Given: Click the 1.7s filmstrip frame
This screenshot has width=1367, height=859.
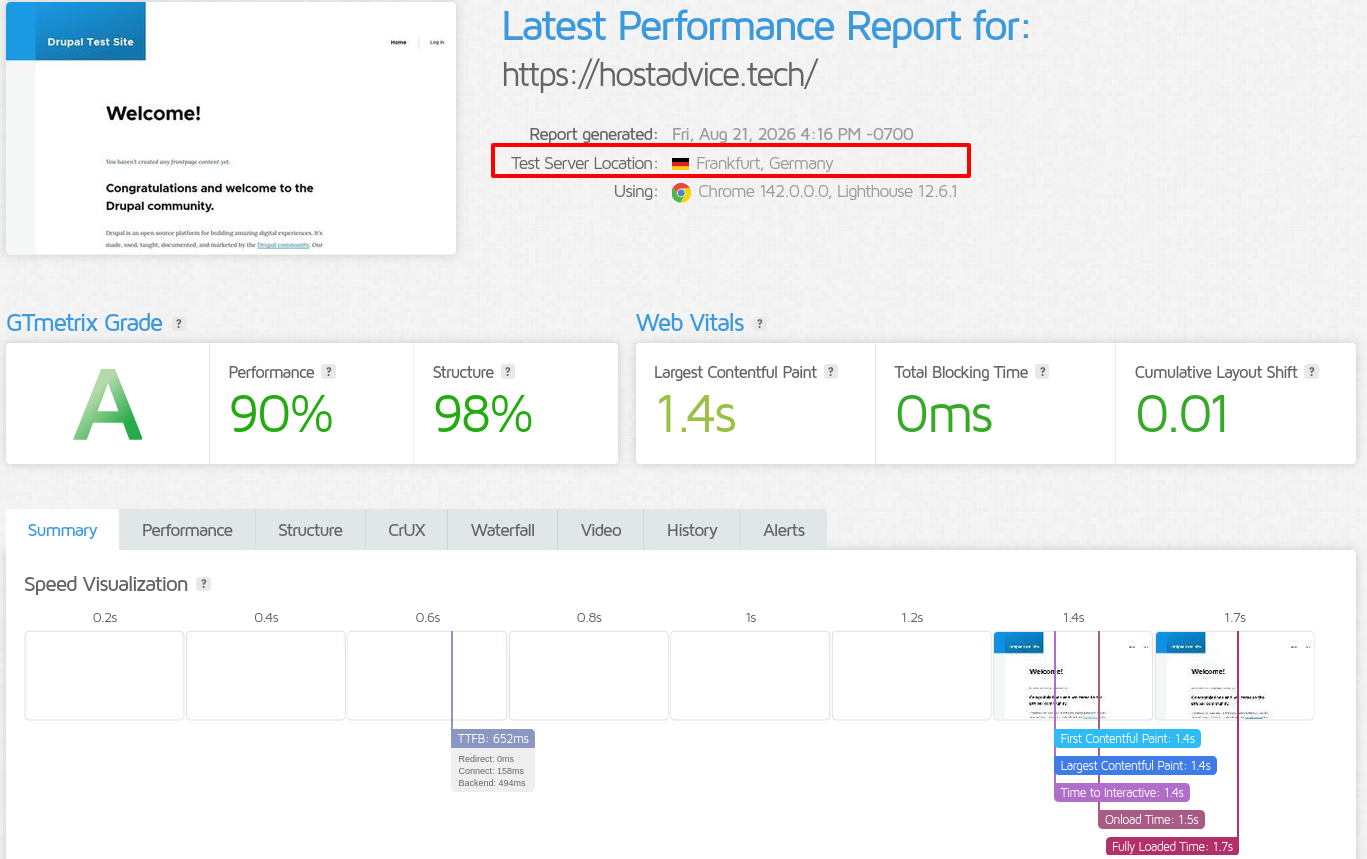Looking at the screenshot, I should [x=1235, y=675].
